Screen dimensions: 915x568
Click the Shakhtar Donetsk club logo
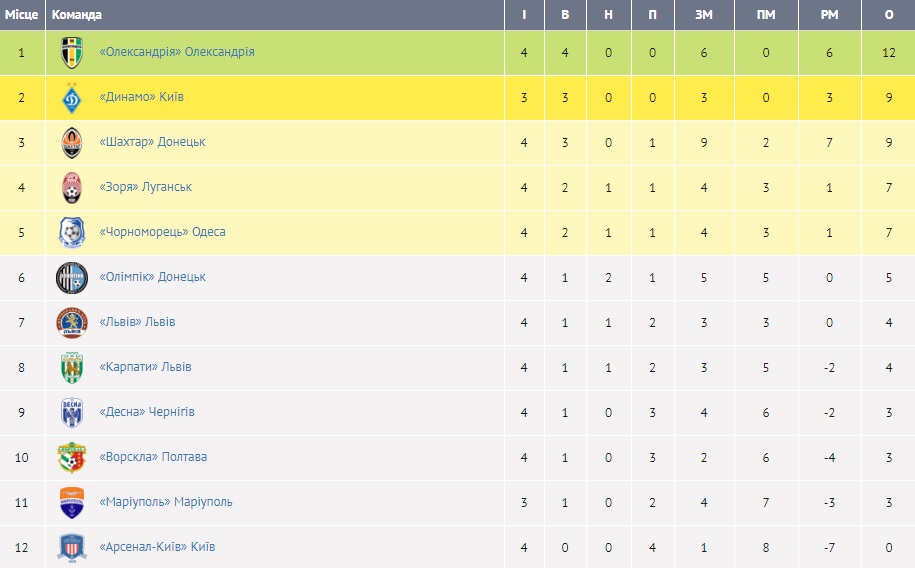tap(72, 142)
